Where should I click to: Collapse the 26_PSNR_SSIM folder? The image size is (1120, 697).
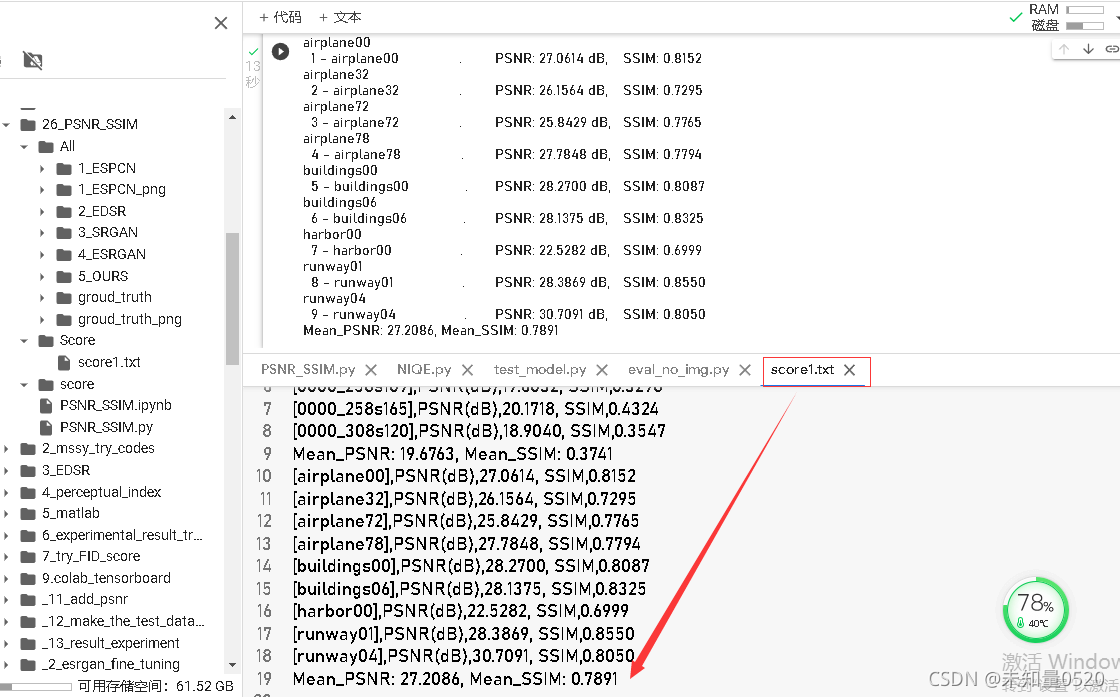8,124
